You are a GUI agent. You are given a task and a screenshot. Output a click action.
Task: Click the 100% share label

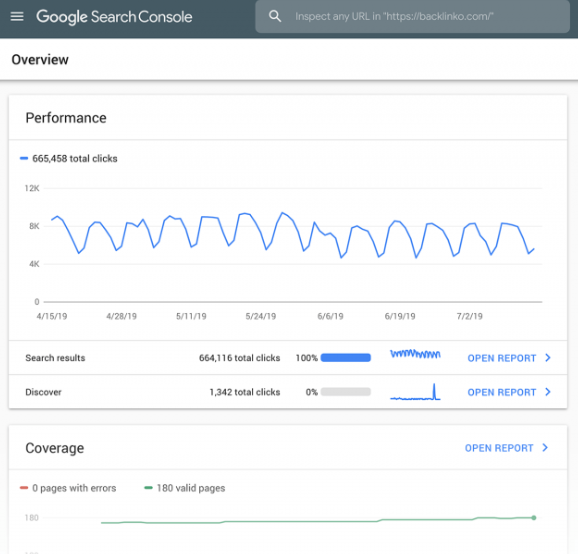click(x=307, y=358)
